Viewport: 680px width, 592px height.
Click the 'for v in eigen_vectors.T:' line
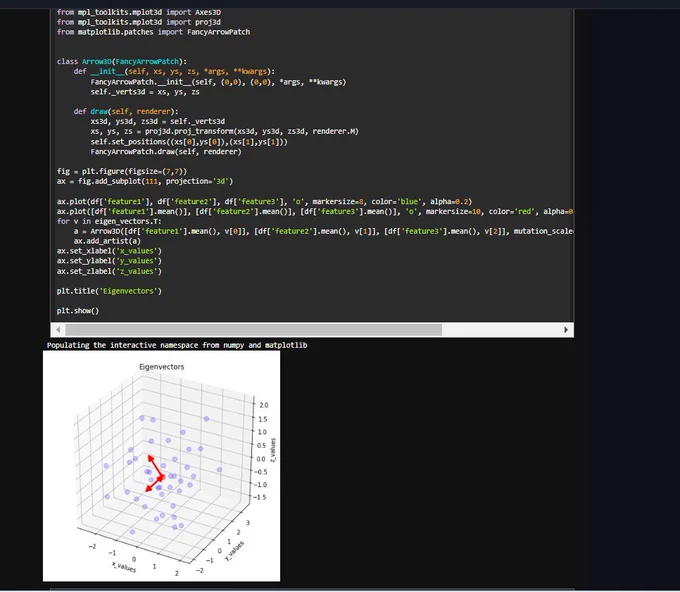pos(109,222)
